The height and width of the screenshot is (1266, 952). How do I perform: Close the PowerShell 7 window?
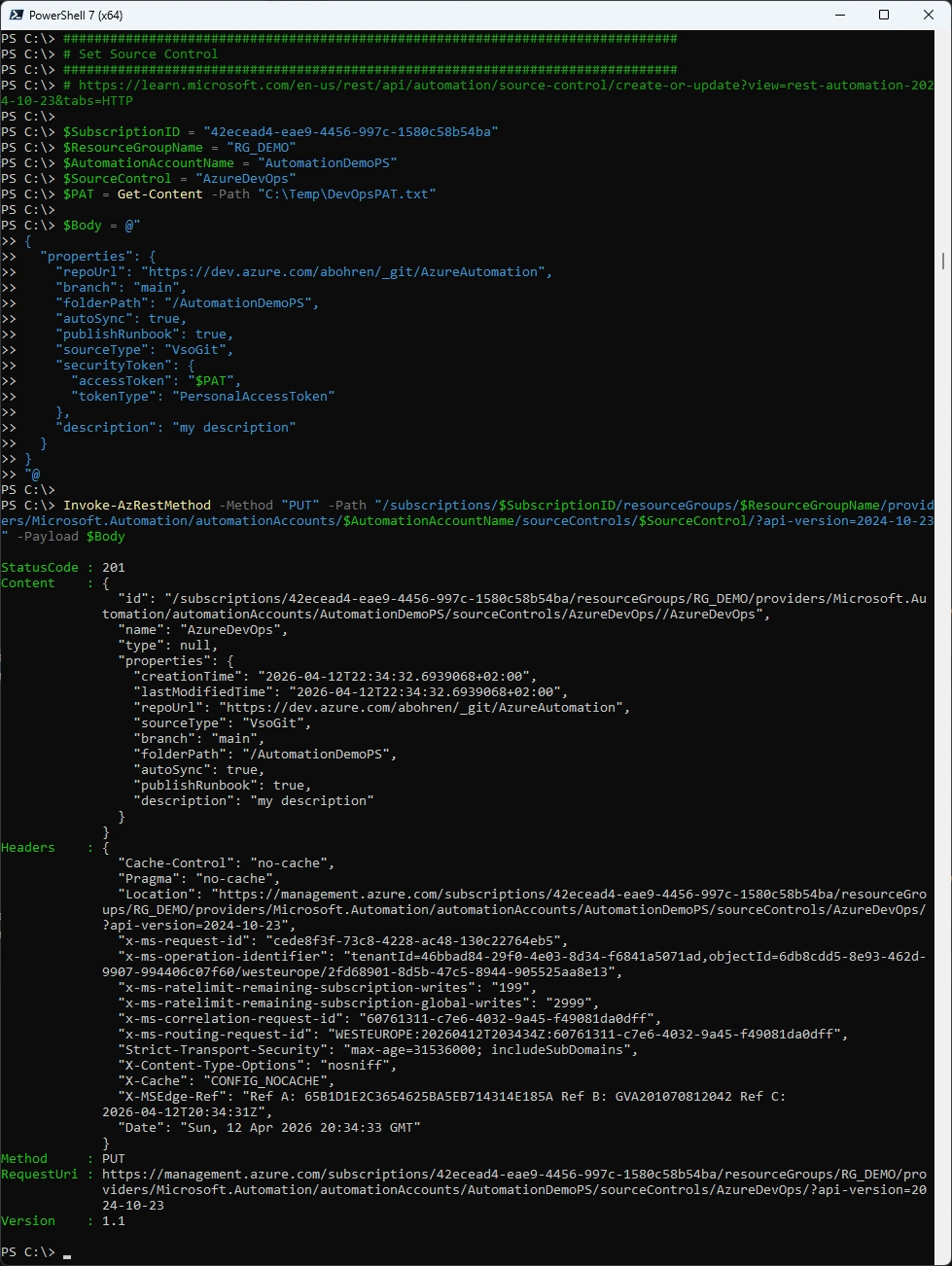click(x=929, y=15)
